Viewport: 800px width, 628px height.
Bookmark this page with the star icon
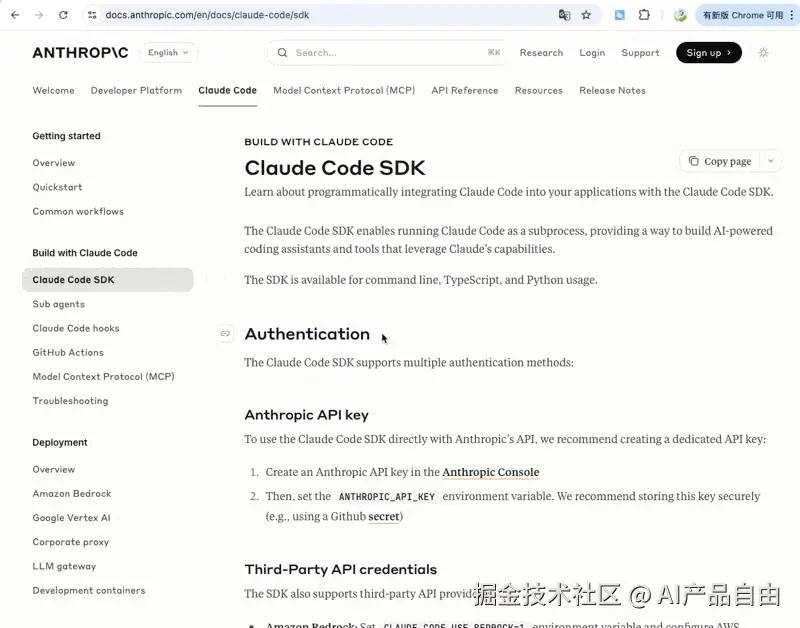click(x=586, y=15)
